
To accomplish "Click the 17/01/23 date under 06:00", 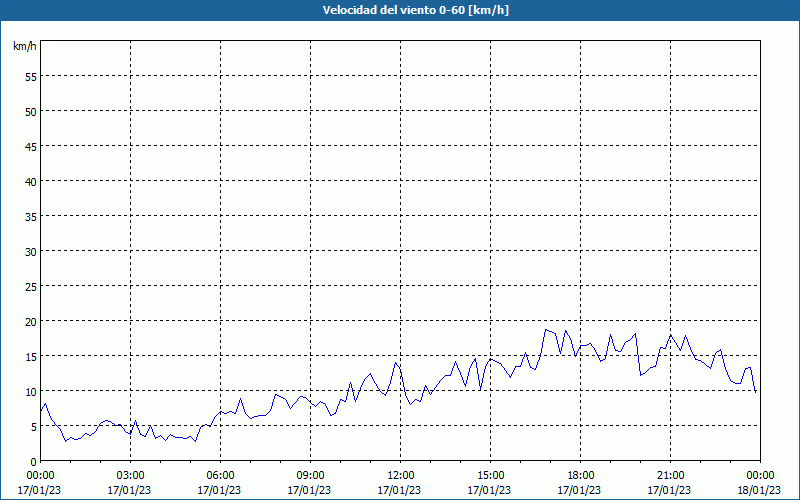I will (x=219, y=490).
